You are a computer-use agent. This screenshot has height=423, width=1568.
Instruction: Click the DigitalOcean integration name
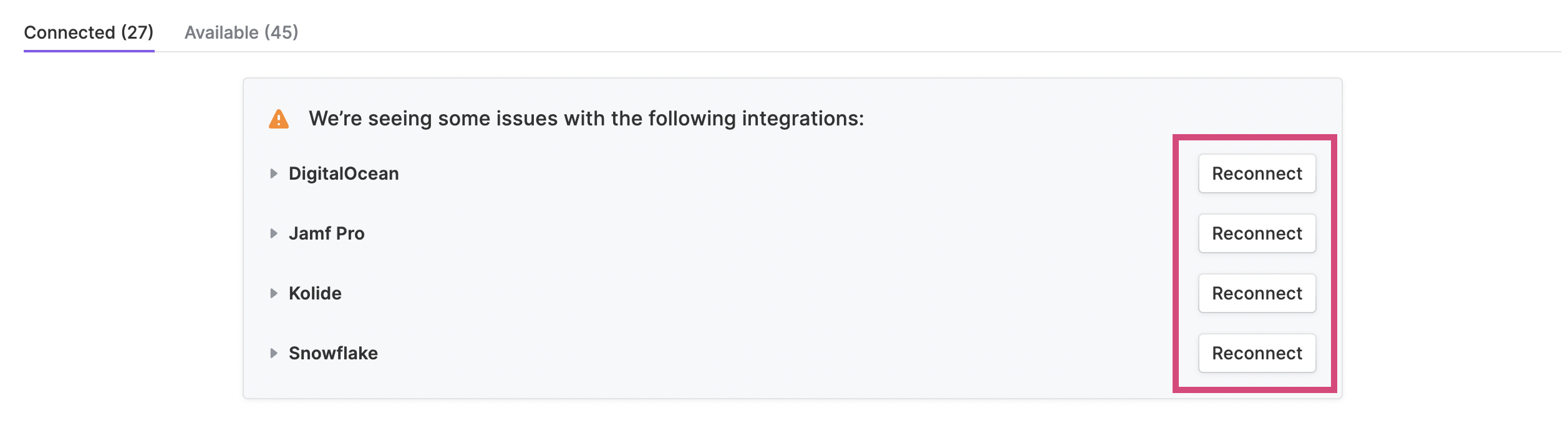point(344,173)
